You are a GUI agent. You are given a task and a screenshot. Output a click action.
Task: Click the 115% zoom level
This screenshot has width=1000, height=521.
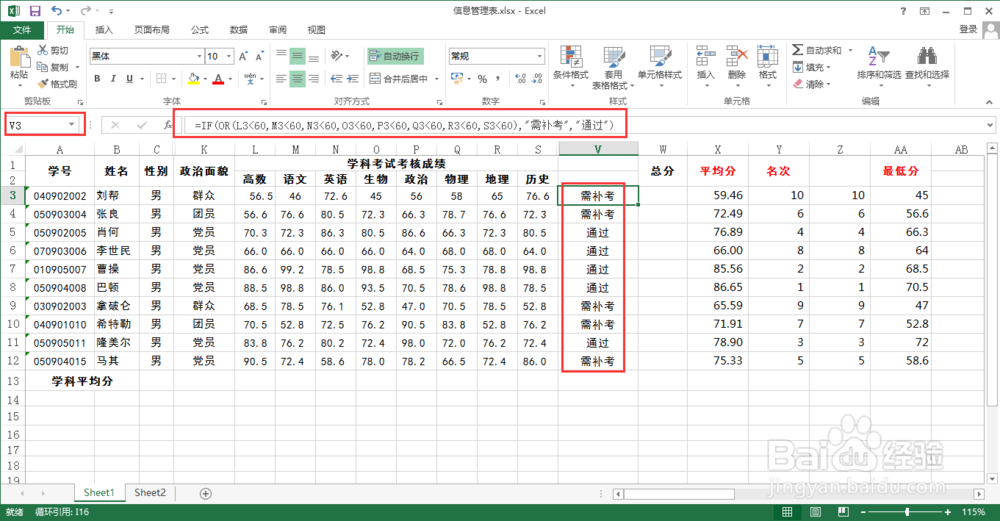pyautogui.click(x=973, y=512)
